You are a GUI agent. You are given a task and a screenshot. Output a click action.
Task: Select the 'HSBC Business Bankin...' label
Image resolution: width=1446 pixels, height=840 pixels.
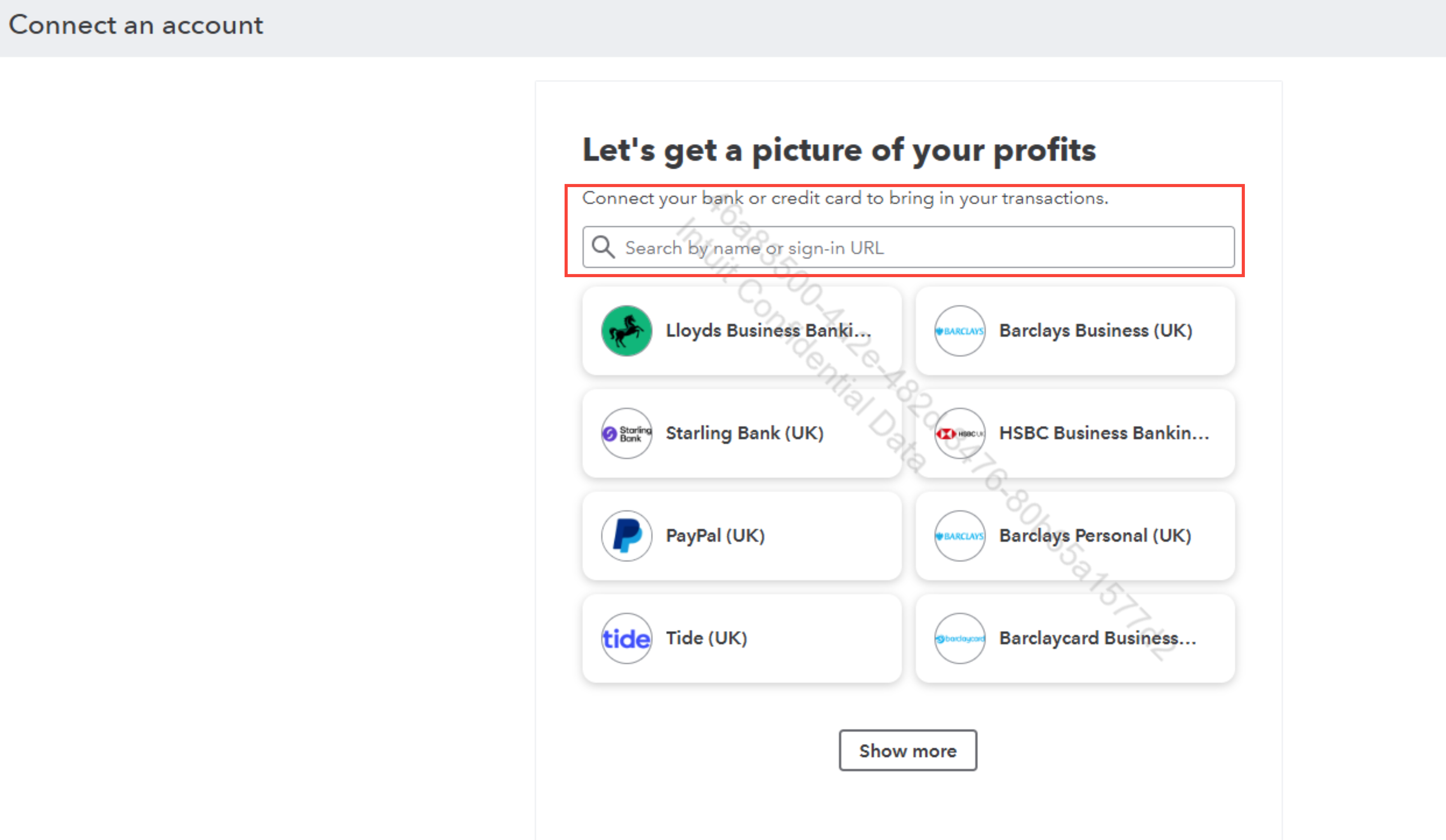(x=1104, y=433)
